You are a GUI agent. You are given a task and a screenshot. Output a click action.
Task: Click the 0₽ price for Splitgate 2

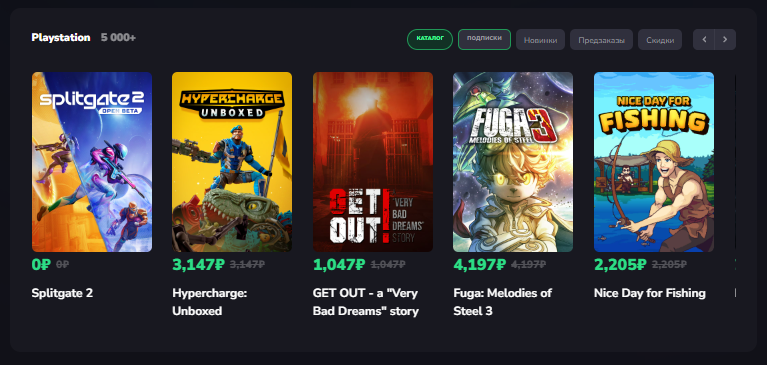click(41, 264)
